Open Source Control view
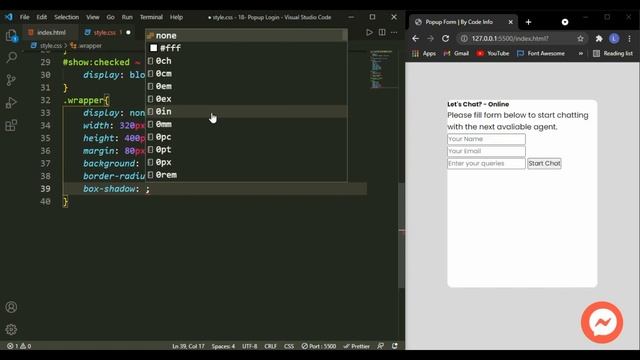640x360 pixels. (11, 80)
